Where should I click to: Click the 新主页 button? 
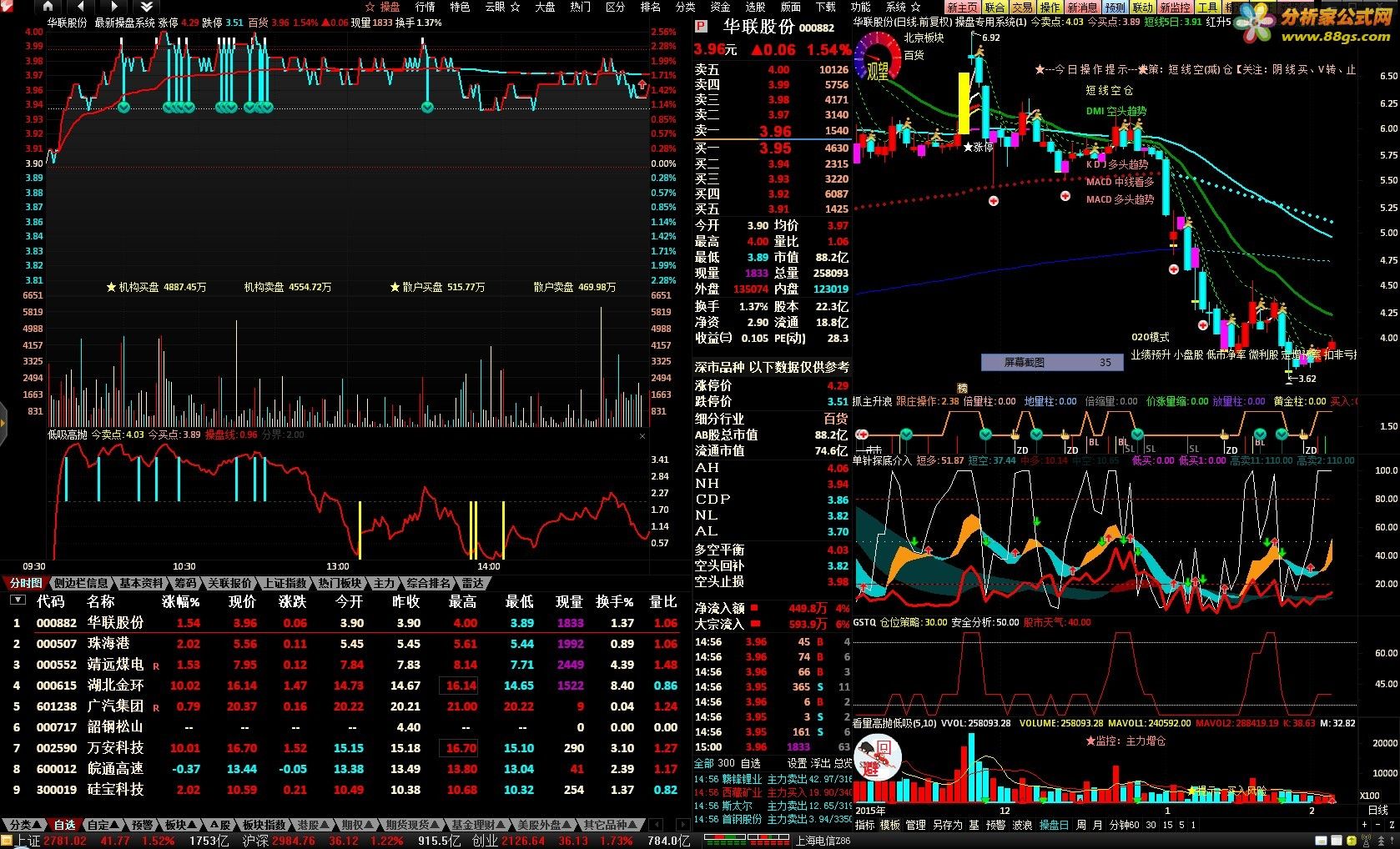pos(962,8)
